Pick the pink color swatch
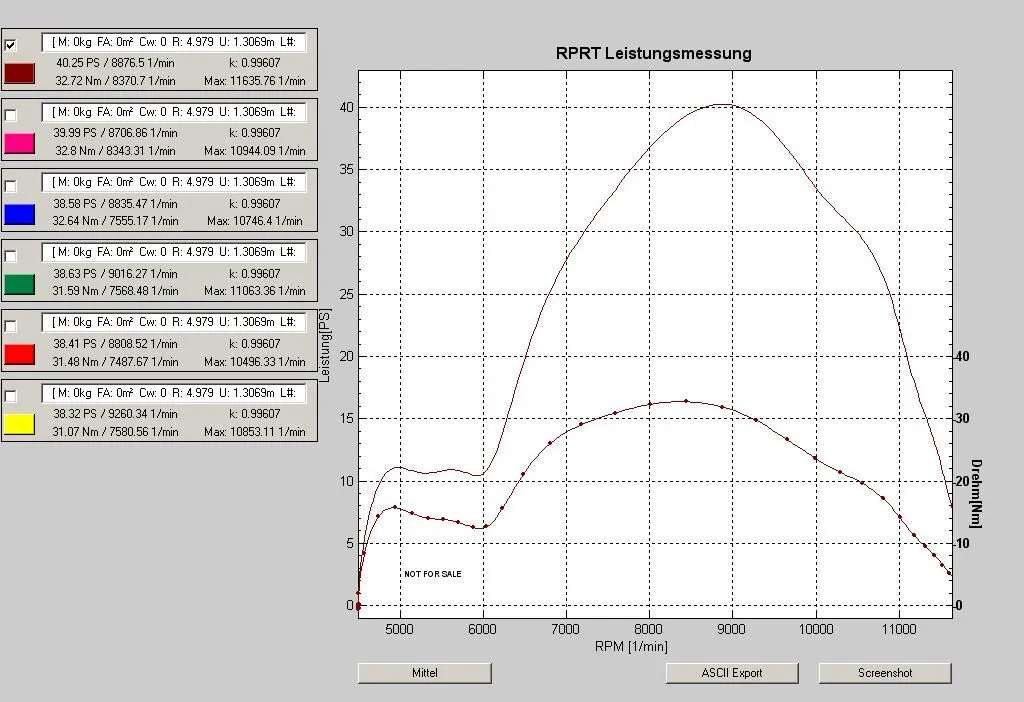Image resolution: width=1024 pixels, height=702 pixels. click(20, 143)
